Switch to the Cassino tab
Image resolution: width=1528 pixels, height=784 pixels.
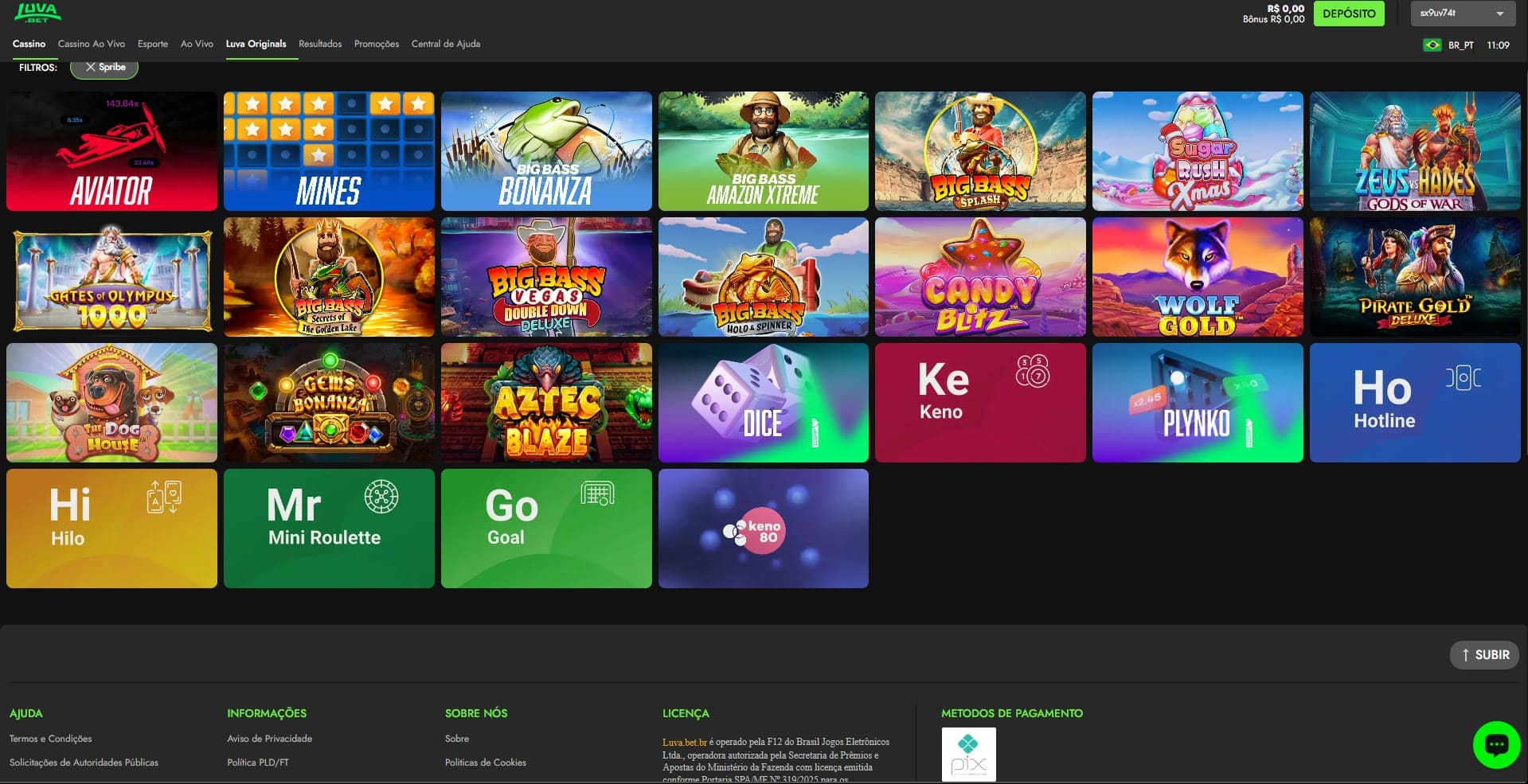coord(29,44)
